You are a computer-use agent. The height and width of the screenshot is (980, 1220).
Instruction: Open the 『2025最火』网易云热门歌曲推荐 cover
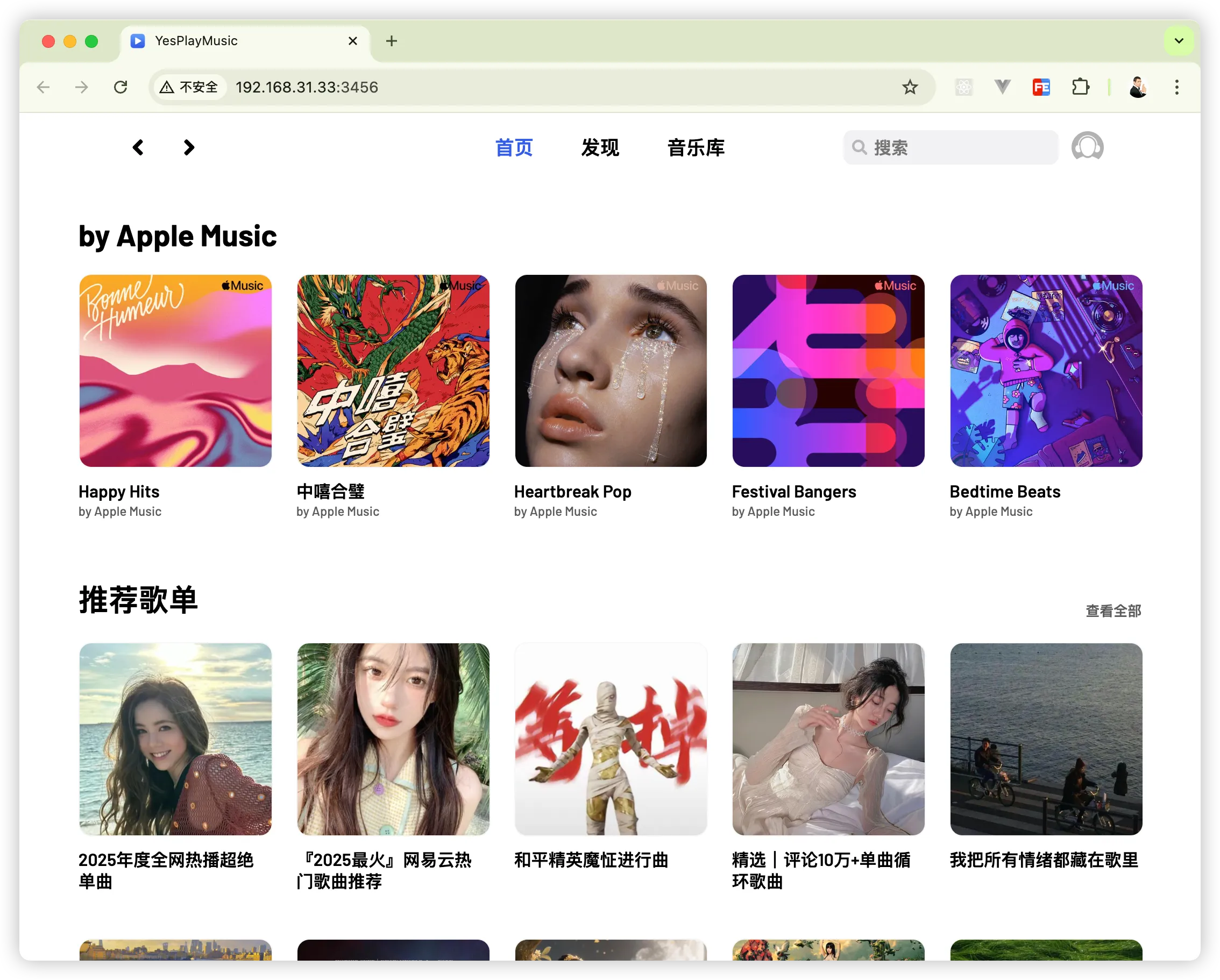(x=393, y=739)
